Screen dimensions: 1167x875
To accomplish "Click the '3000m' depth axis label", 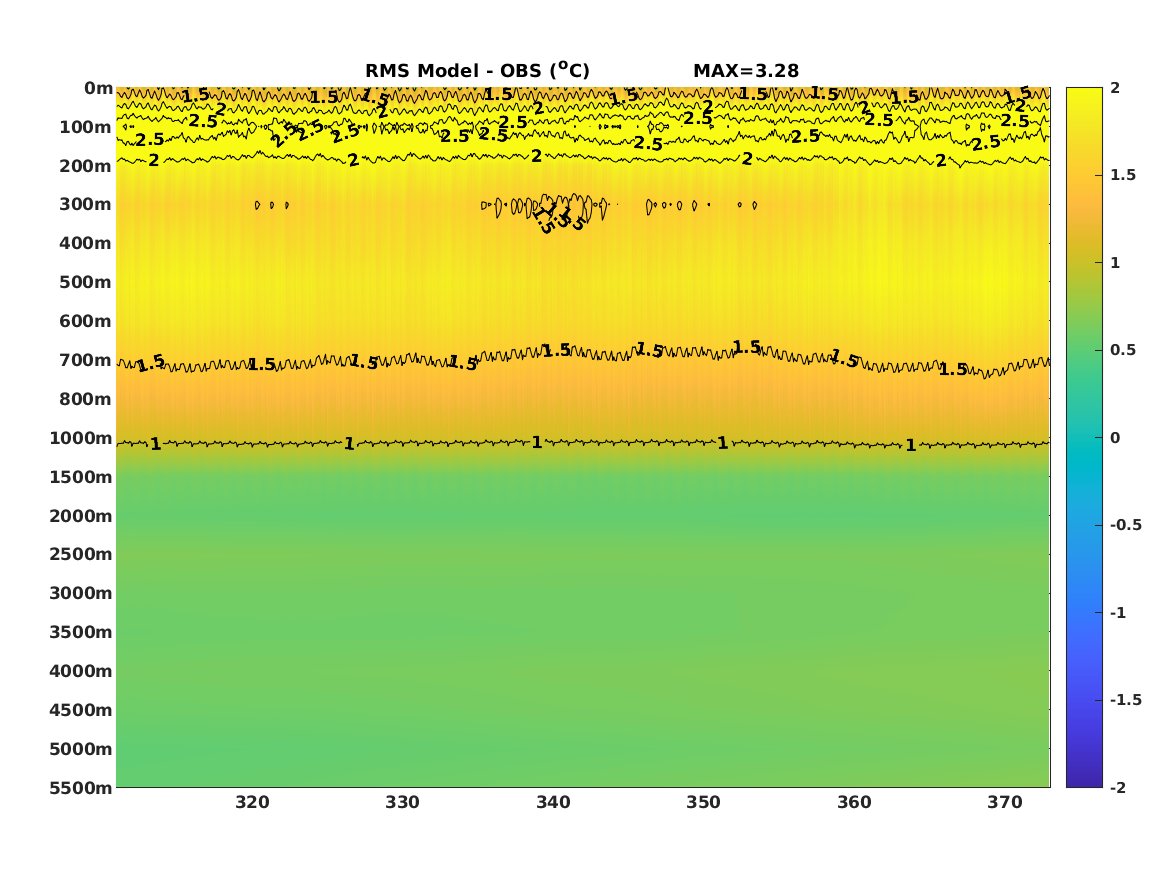I will [81, 593].
